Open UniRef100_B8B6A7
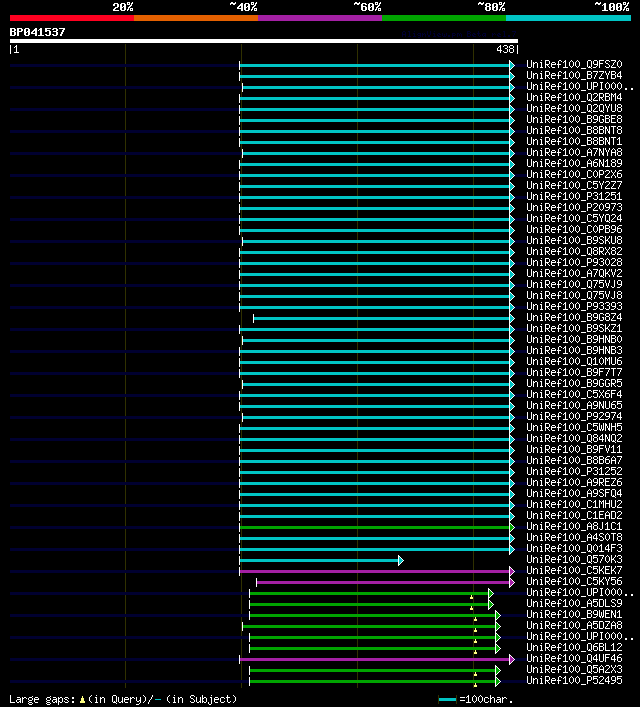 (x=574, y=460)
